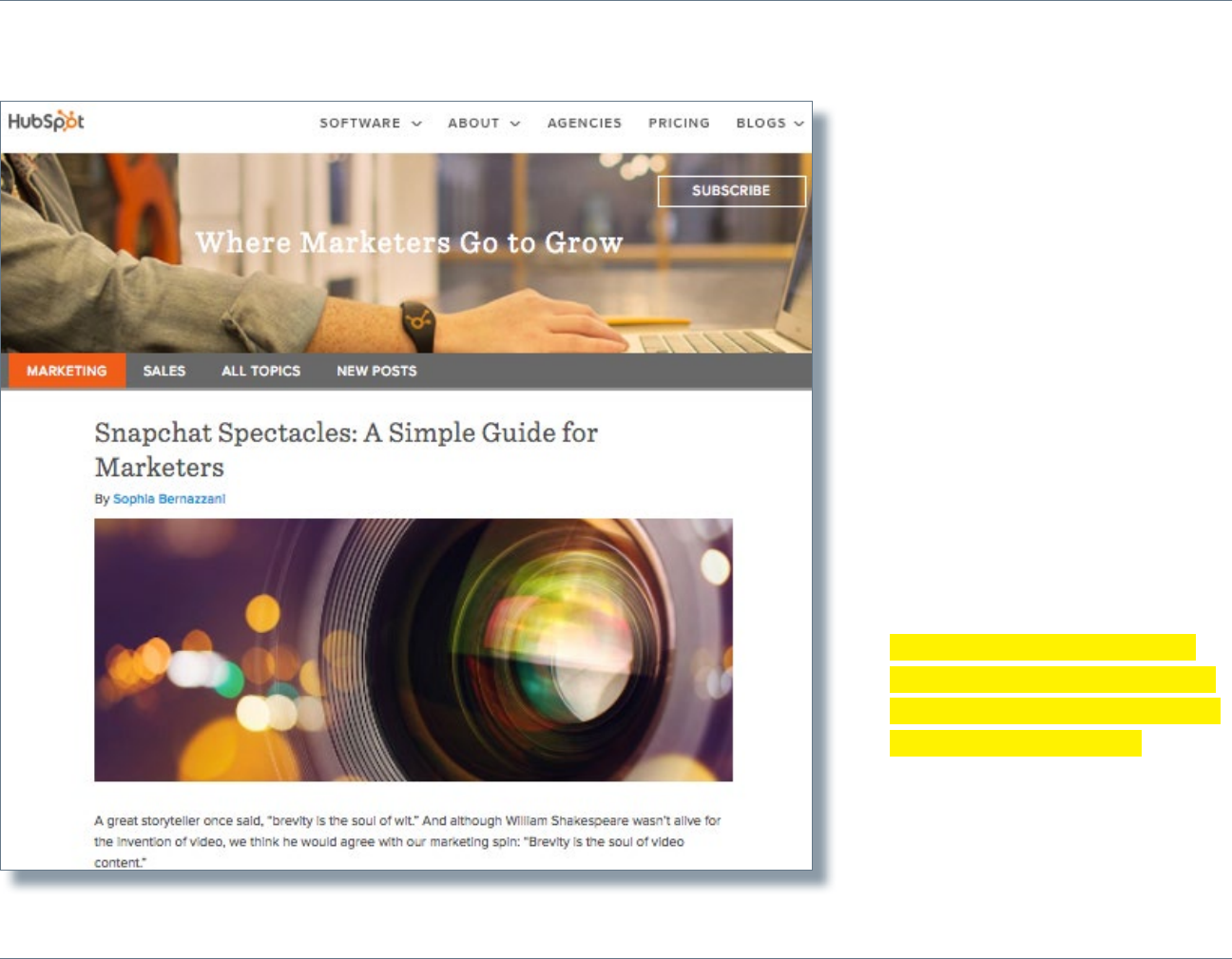The width and height of the screenshot is (1232, 959).
Task: Expand the Blogs dropdown menu
Action: click(770, 124)
